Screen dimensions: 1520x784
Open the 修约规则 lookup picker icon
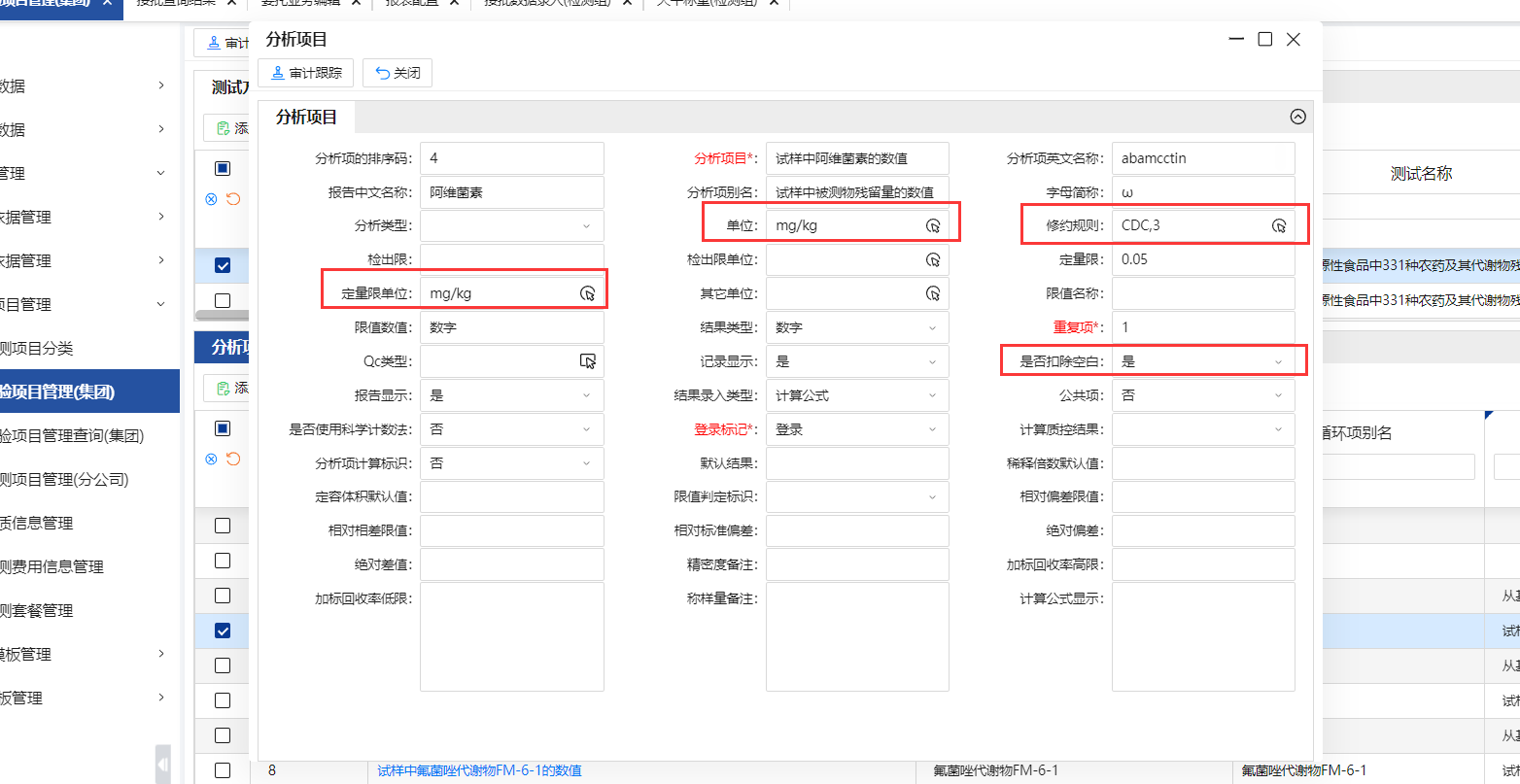point(1279,226)
